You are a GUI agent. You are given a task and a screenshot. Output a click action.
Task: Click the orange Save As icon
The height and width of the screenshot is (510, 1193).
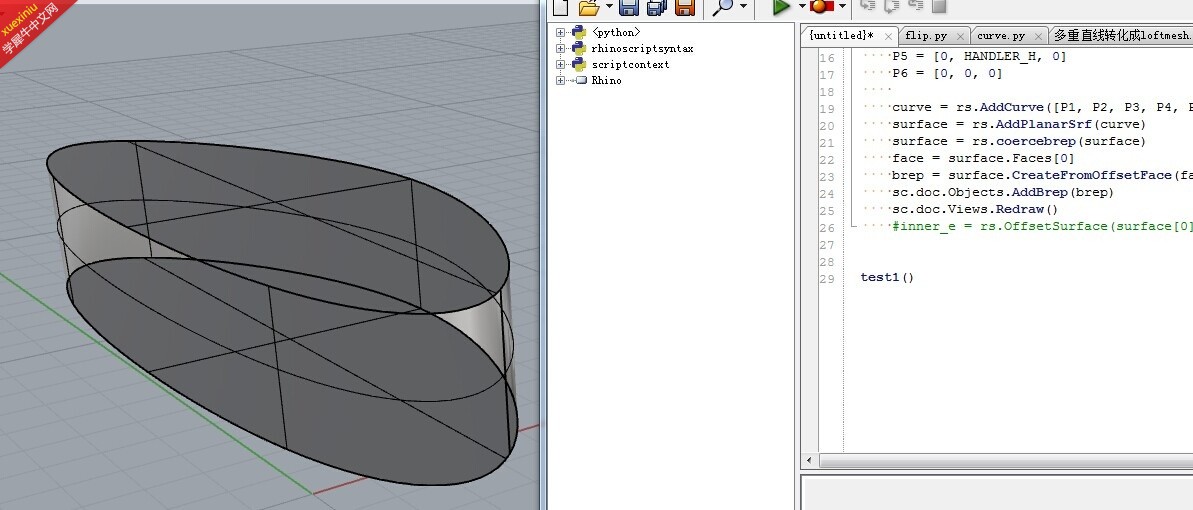point(685,7)
